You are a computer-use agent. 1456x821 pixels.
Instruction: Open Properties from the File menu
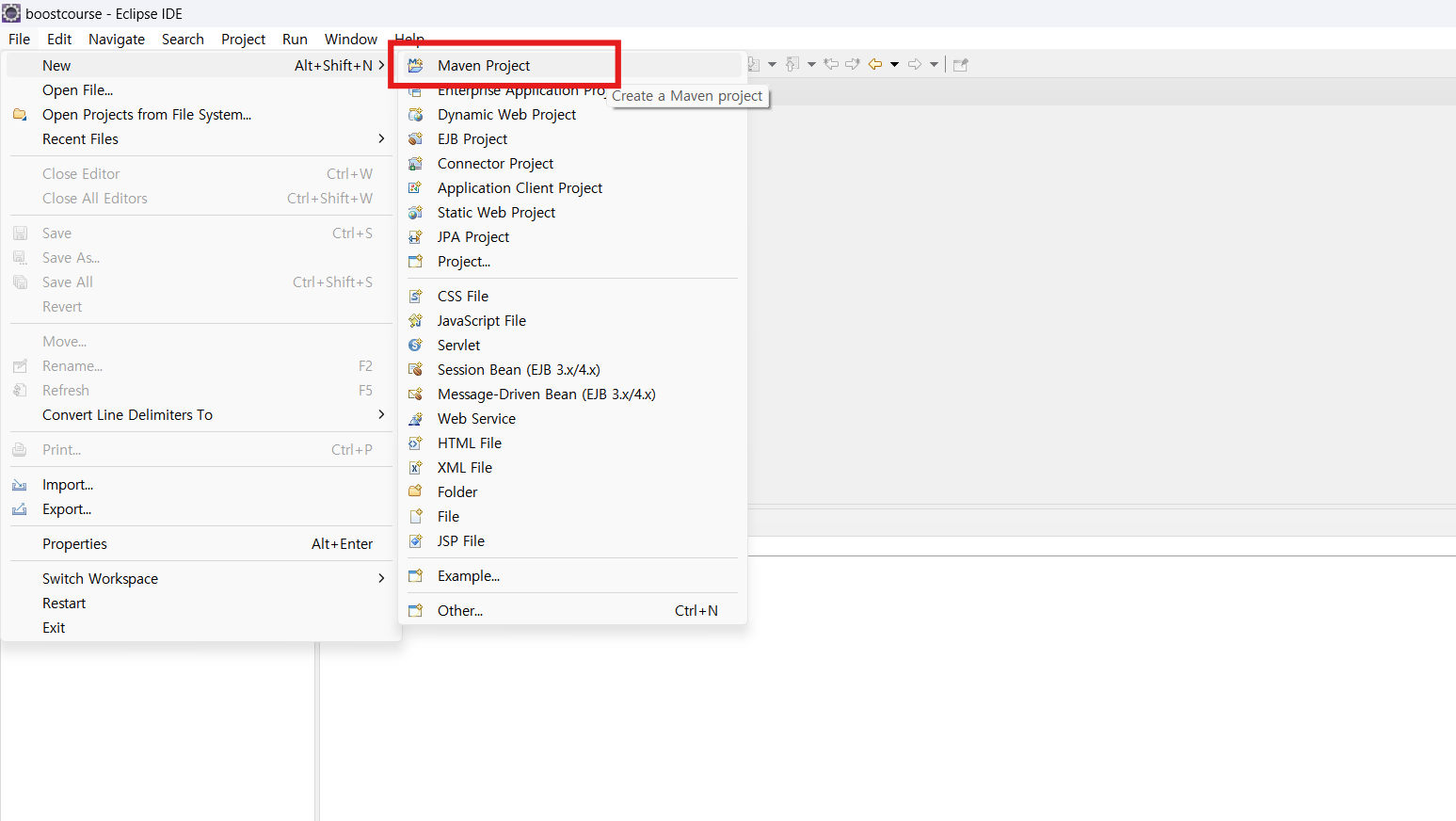point(200,544)
